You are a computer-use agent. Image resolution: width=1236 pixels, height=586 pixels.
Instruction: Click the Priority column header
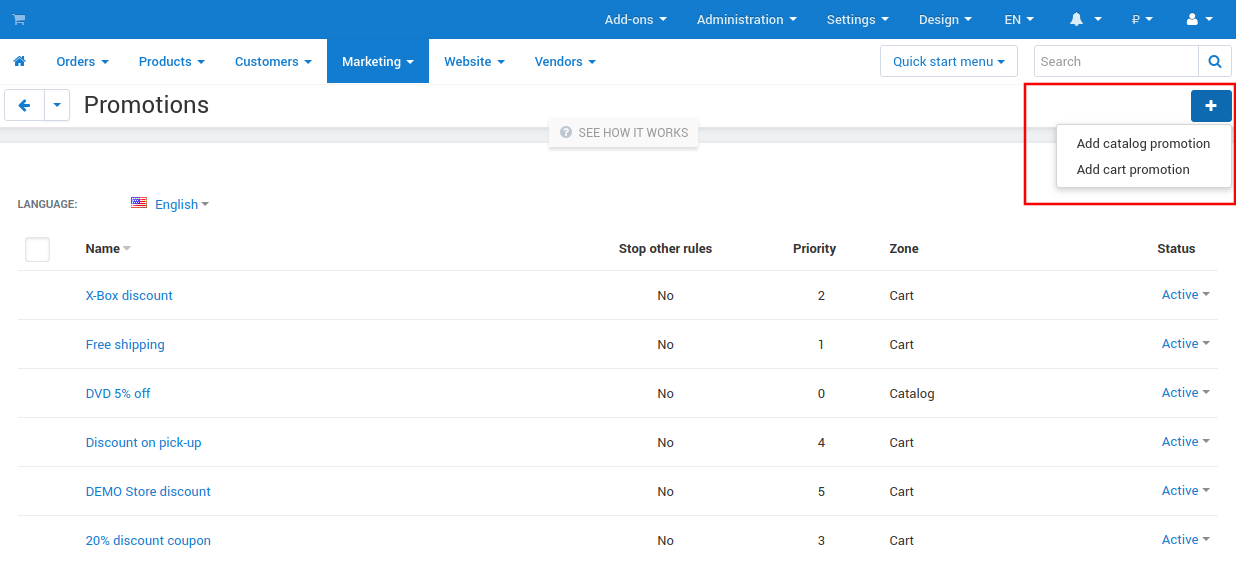tap(814, 249)
